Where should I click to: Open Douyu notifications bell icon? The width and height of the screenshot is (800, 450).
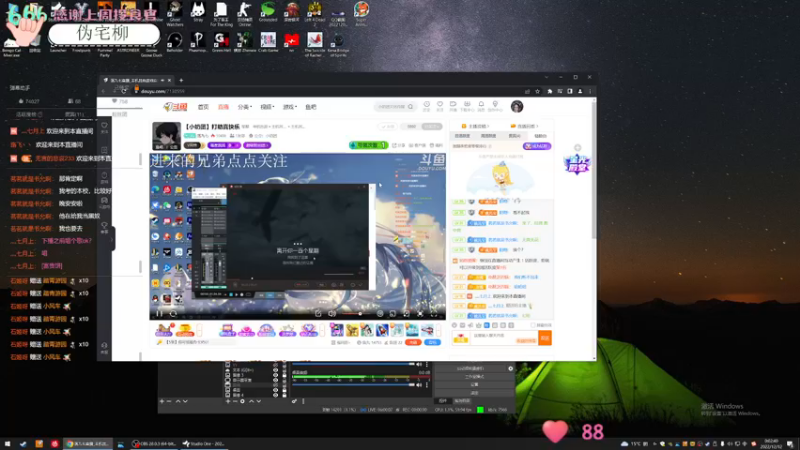pos(481,106)
